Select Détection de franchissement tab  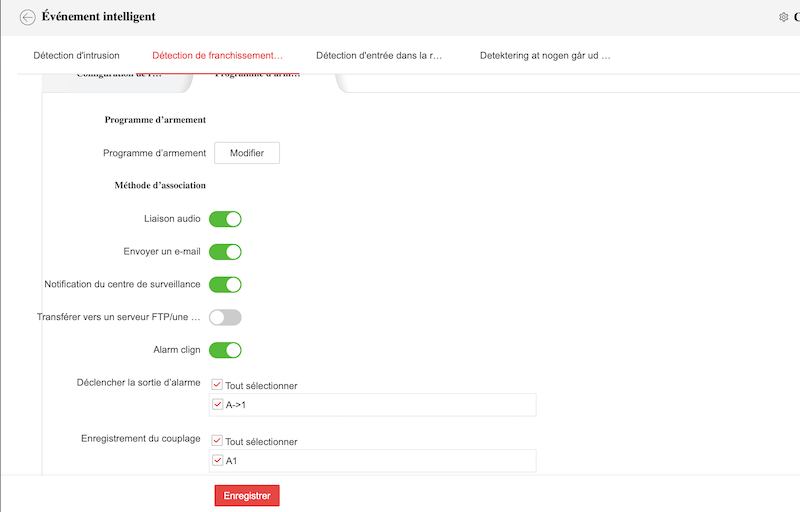217,55
